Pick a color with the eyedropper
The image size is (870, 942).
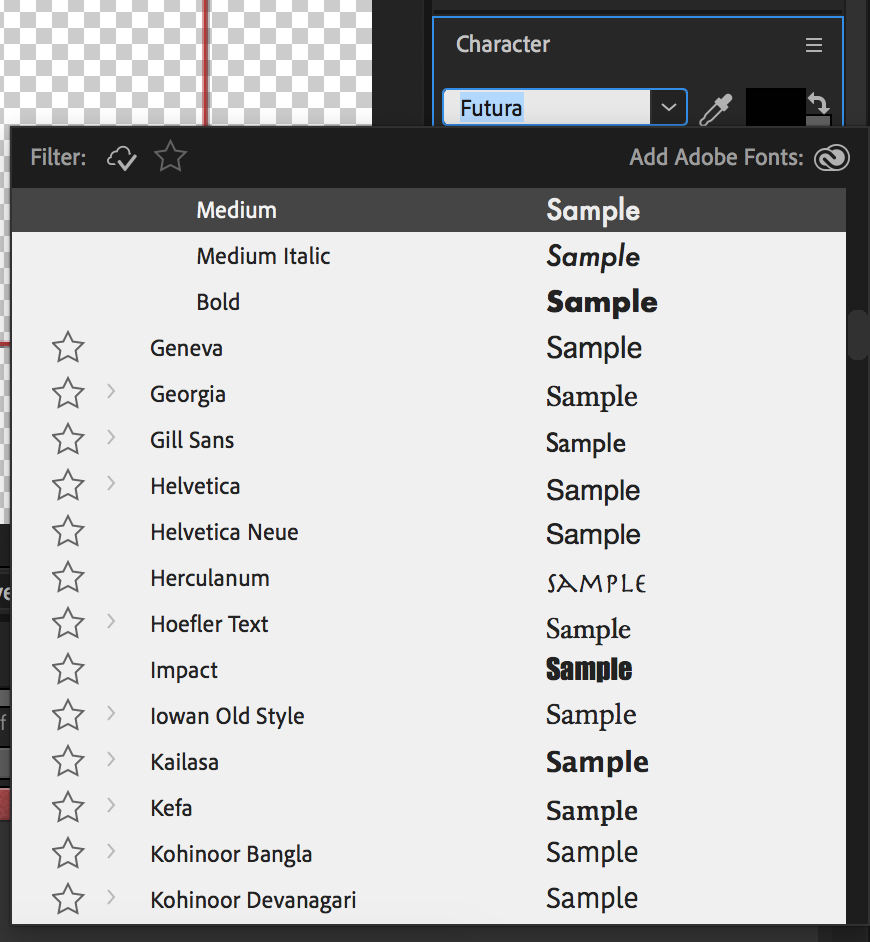[716, 109]
